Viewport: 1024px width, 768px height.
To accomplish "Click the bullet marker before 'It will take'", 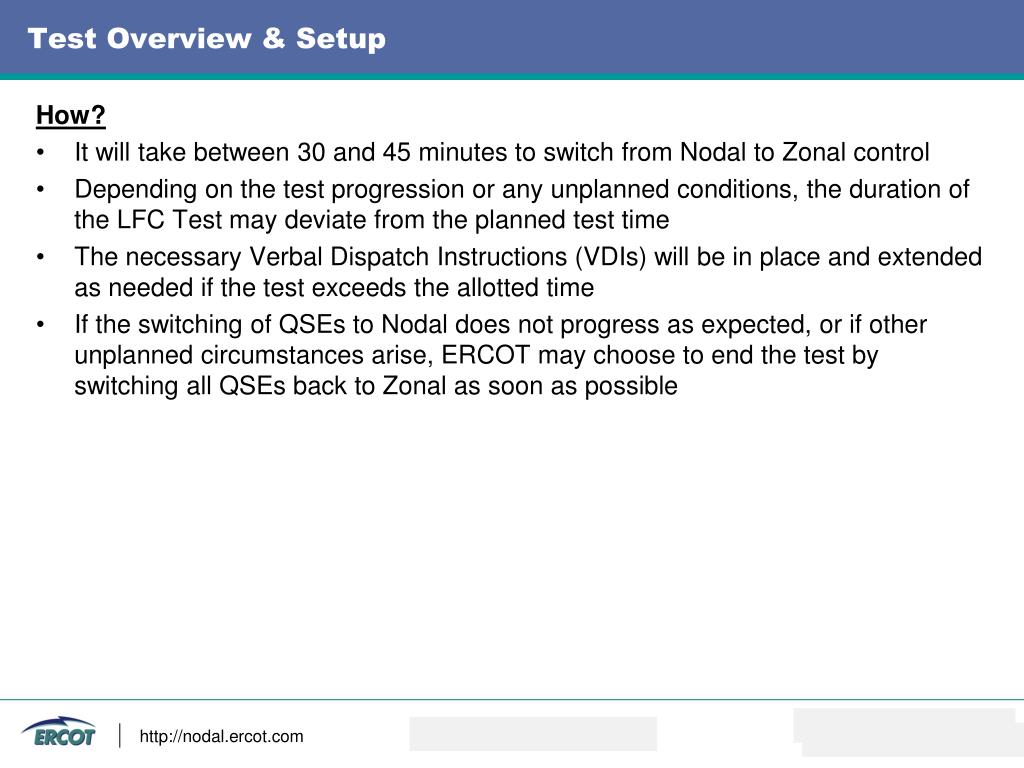I will [x=40, y=153].
